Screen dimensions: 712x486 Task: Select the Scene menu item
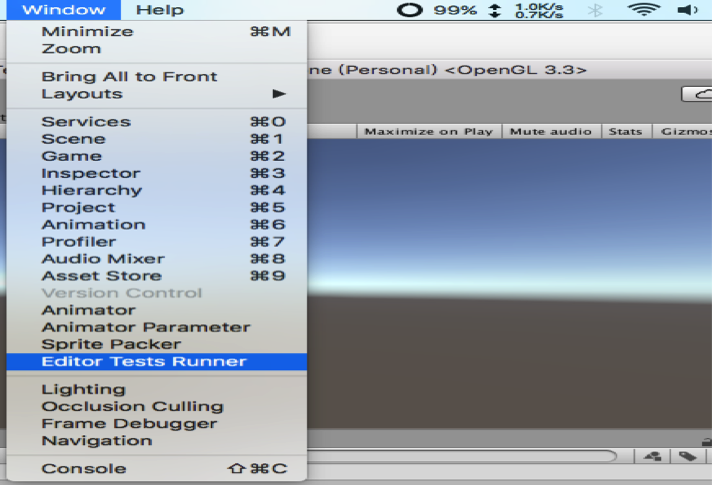click(157, 139)
